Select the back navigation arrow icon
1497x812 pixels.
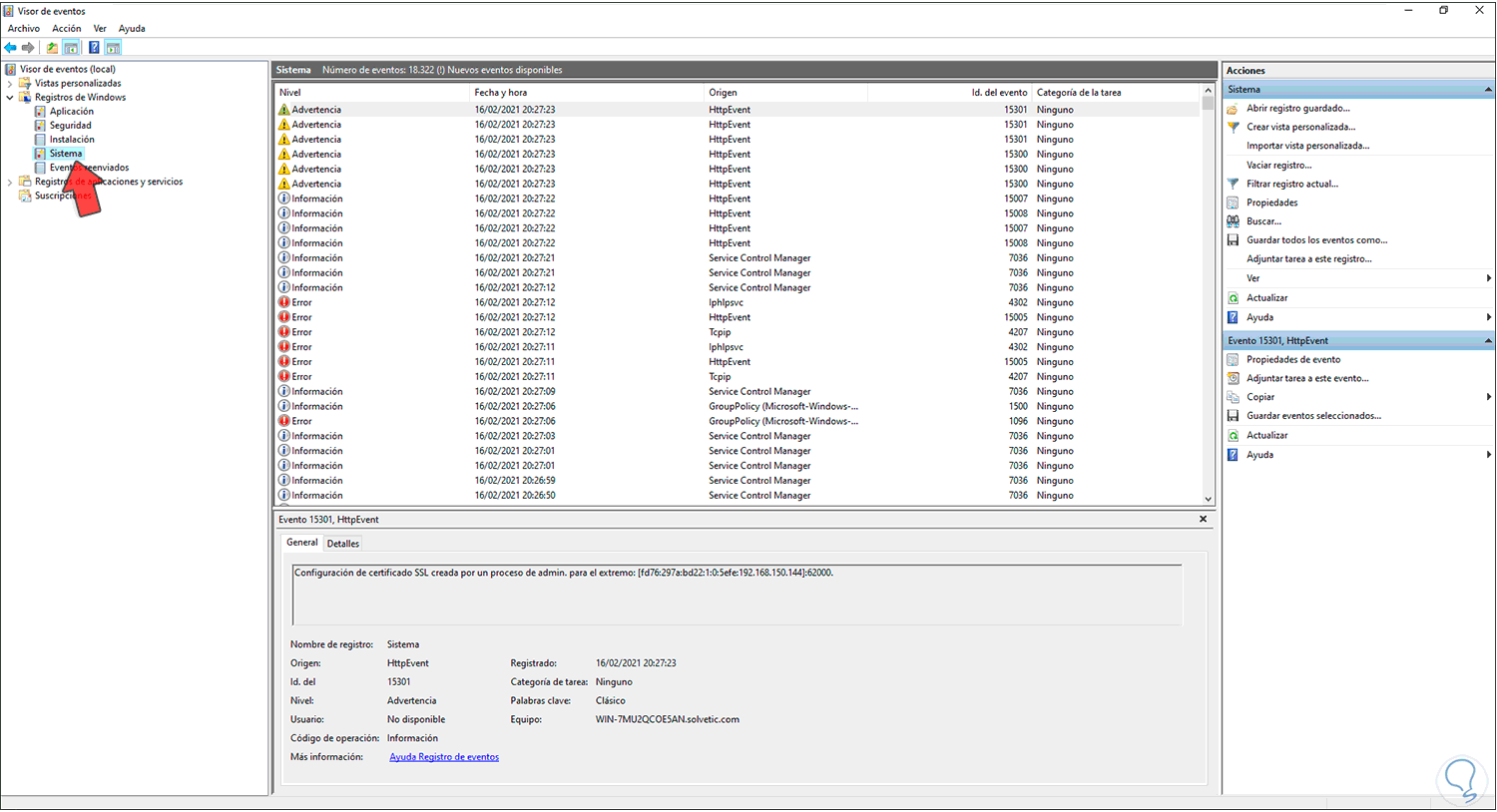[10, 47]
